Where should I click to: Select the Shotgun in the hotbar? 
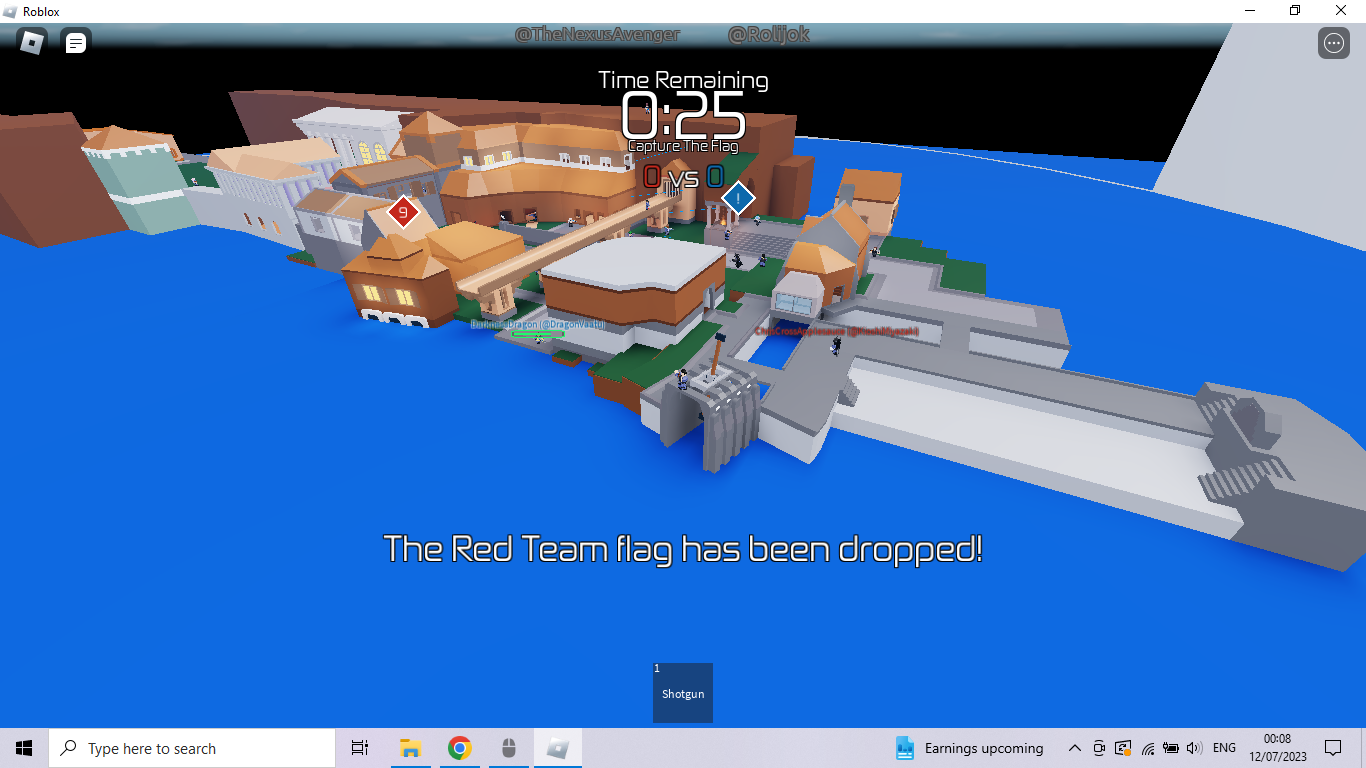coord(683,692)
